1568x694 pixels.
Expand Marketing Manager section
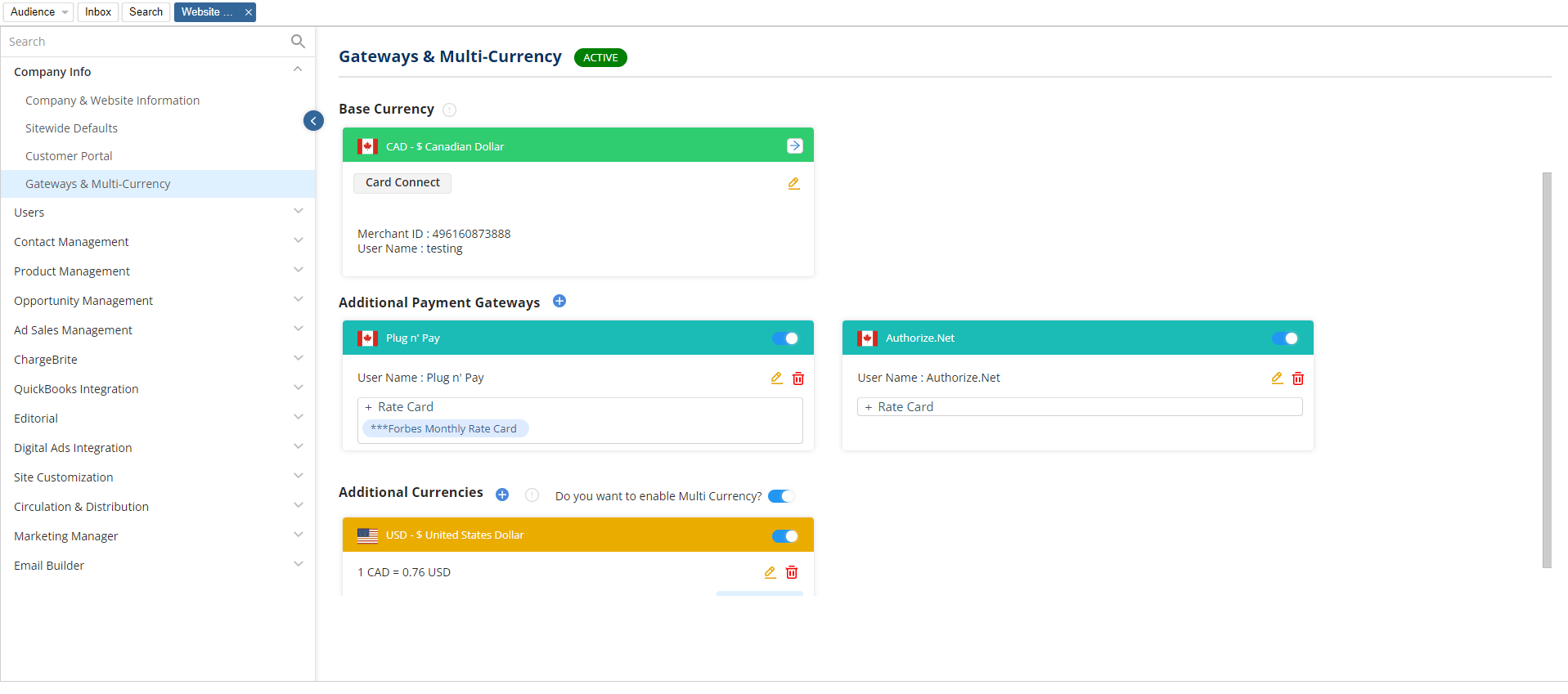[x=298, y=535]
